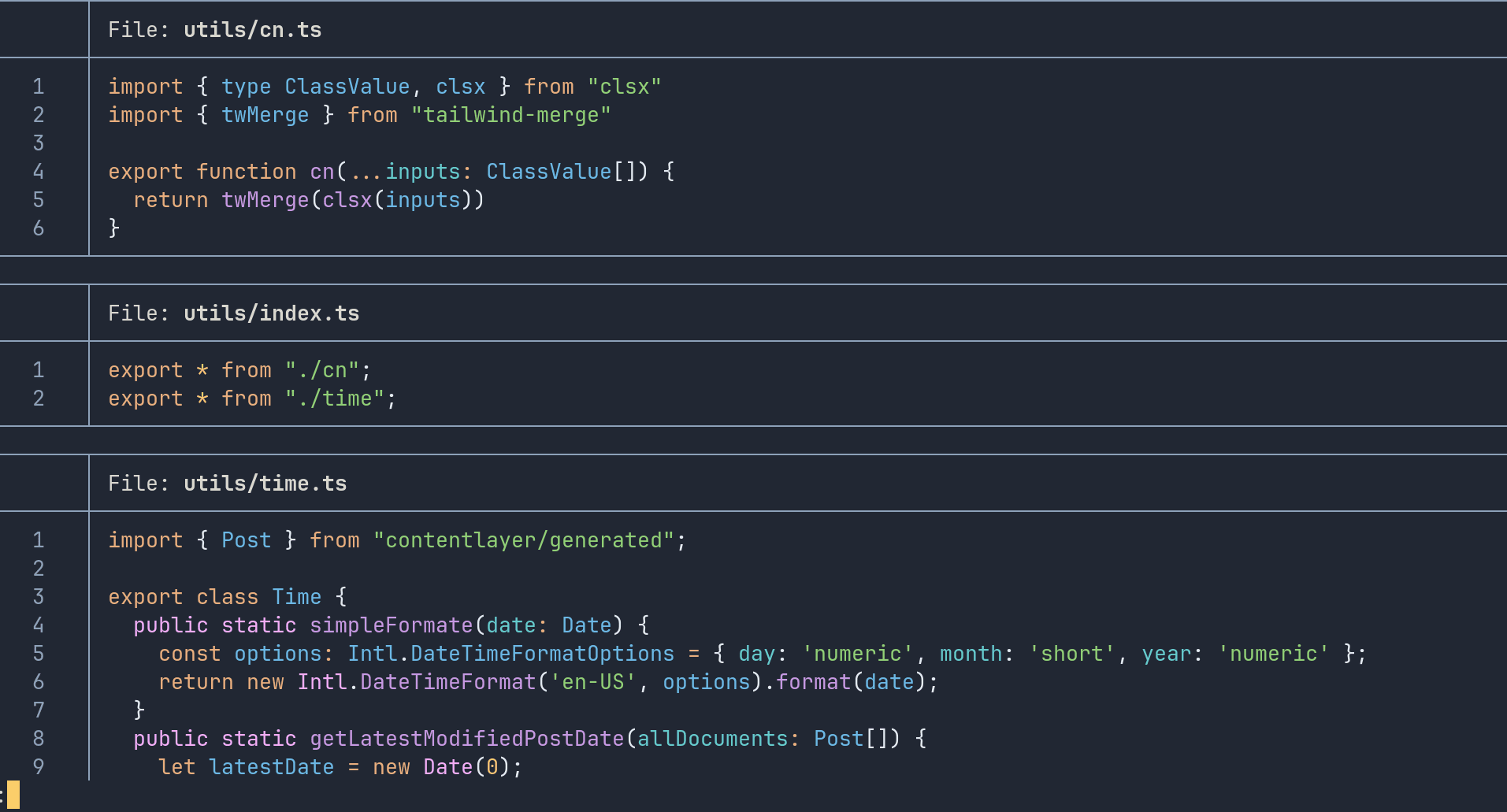Click line number 6 in utils/cn.ts
The width and height of the screenshot is (1507, 812).
tap(38, 228)
